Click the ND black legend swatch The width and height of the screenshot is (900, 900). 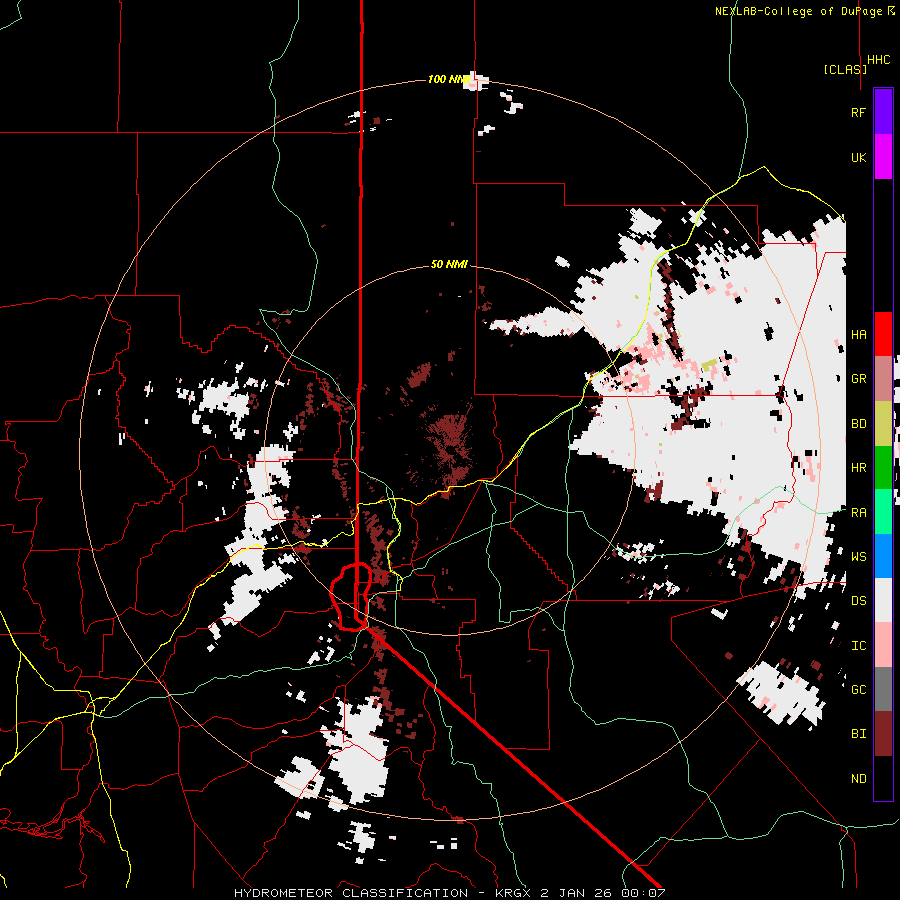(883, 778)
